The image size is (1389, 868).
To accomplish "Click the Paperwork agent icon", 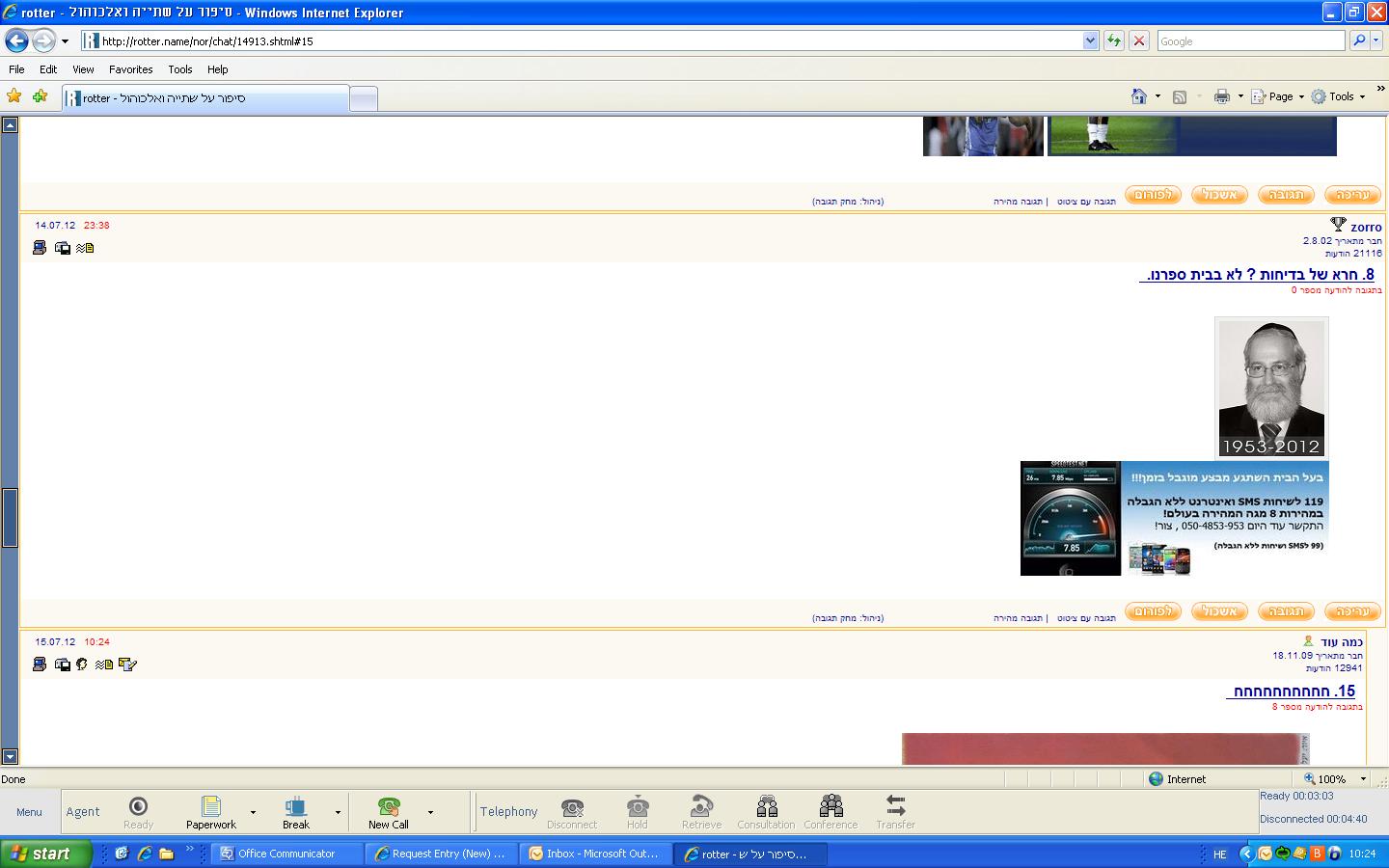I will pos(211,811).
